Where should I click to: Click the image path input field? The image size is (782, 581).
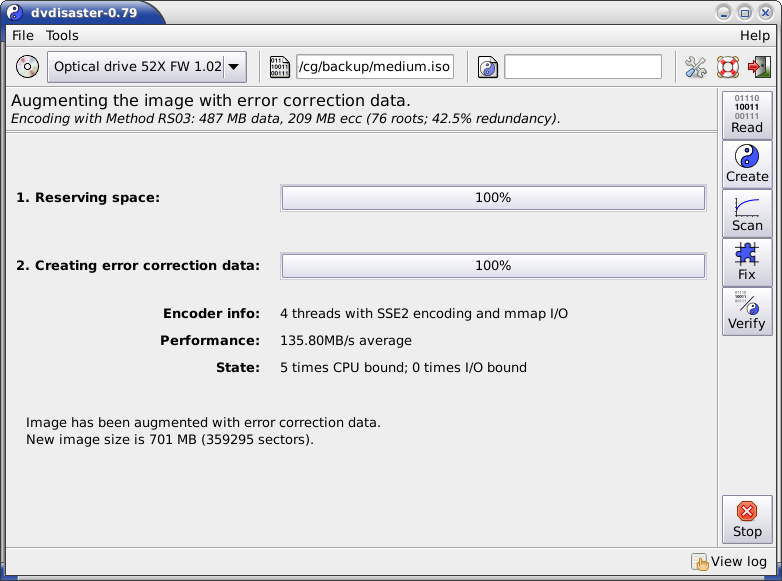pyautogui.click(x=374, y=67)
